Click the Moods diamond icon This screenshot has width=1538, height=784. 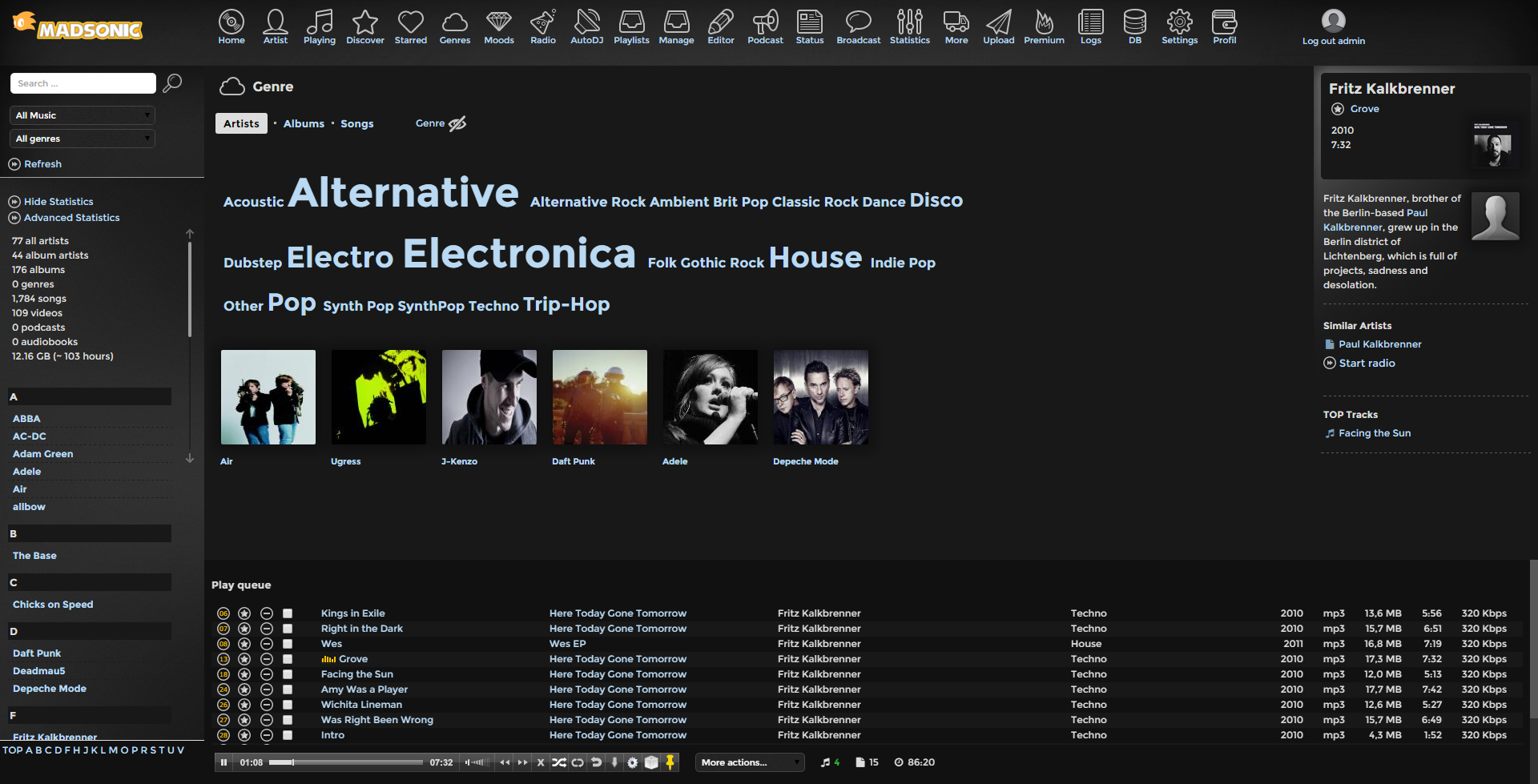click(x=498, y=26)
